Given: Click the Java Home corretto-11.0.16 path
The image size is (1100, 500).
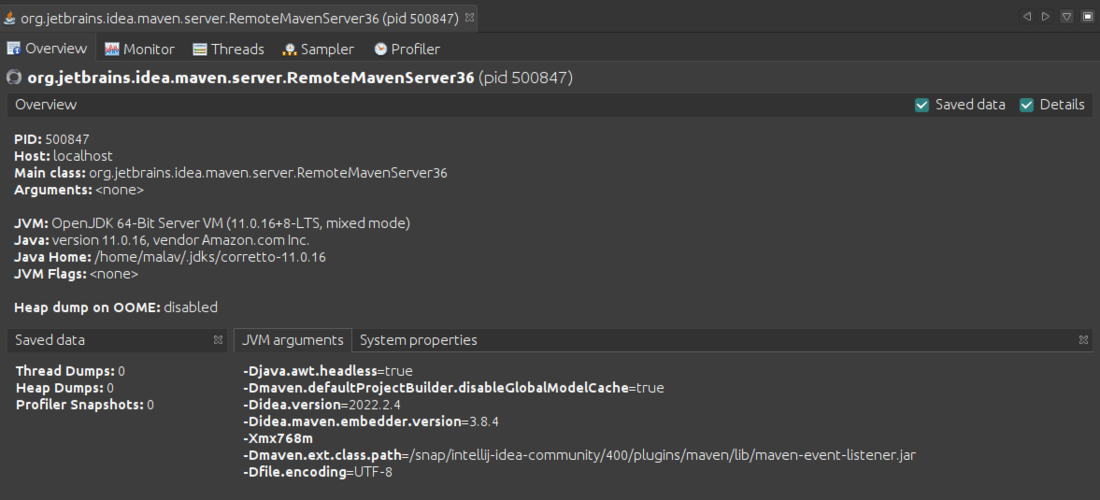Looking at the screenshot, I should (210, 257).
